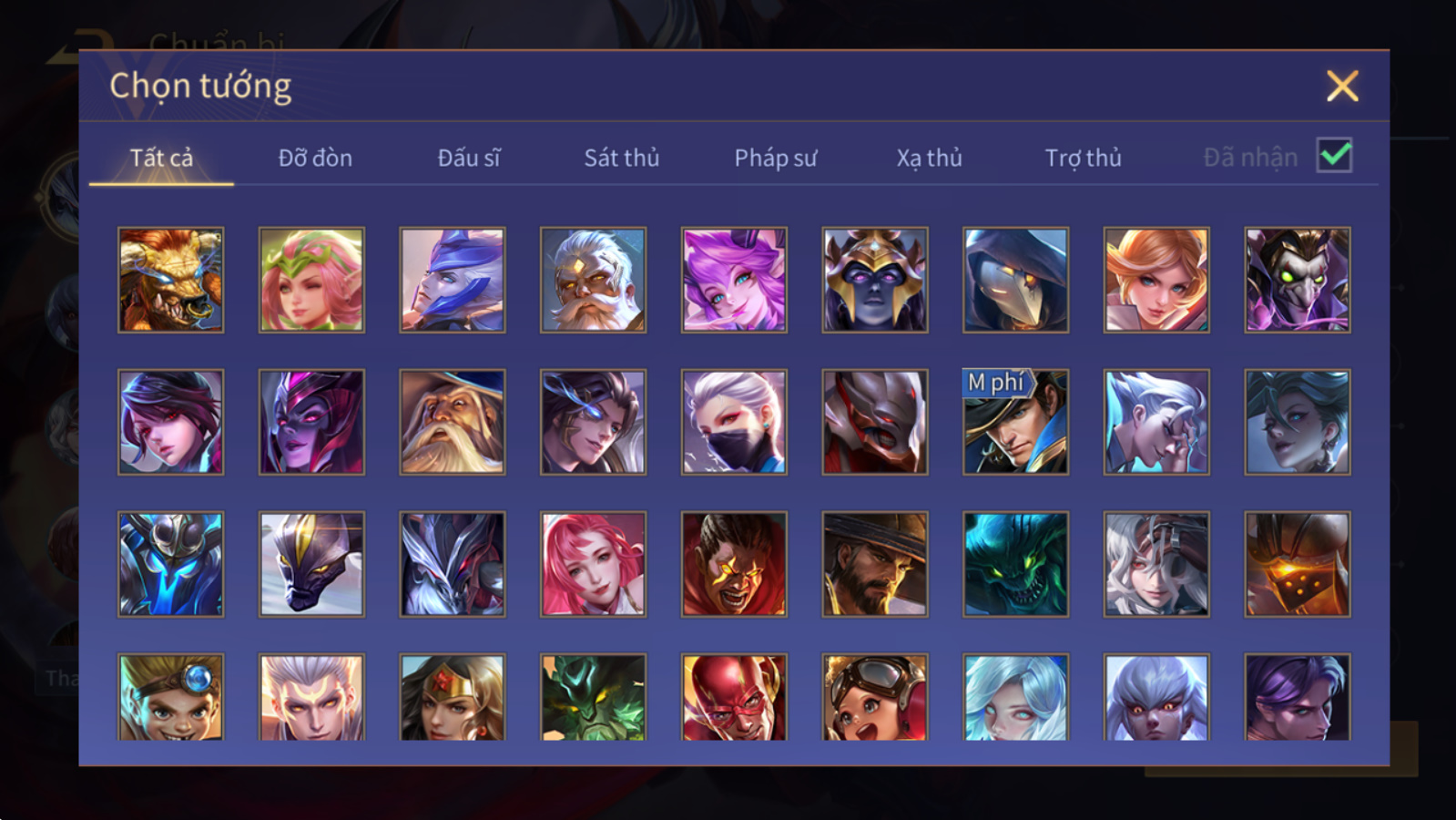
Task: Toggle the Đã nhận checkbox
Action: (x=1335, y=156)
